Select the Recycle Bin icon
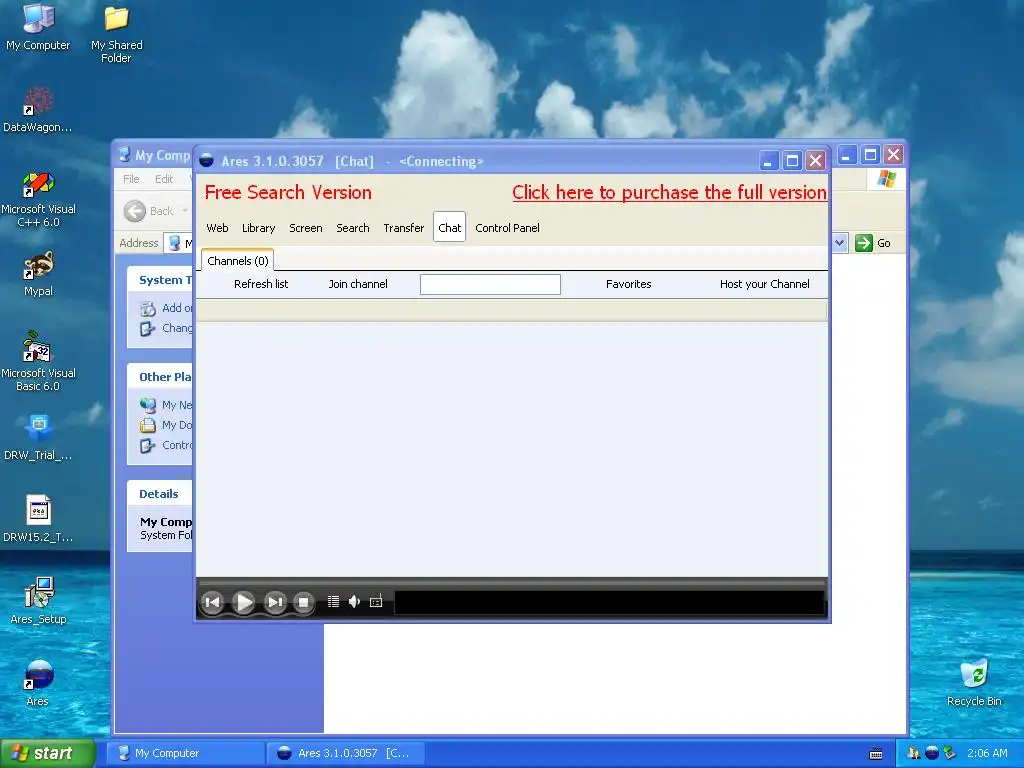This screenshot has width=1024, height=768. [974, 682]
